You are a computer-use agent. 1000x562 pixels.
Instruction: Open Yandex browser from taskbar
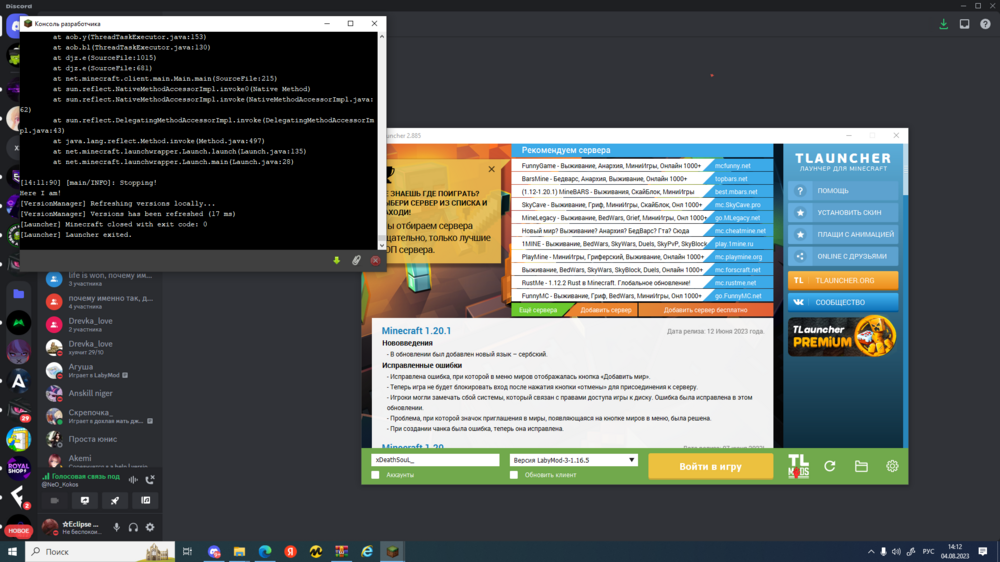pos(290,551)
